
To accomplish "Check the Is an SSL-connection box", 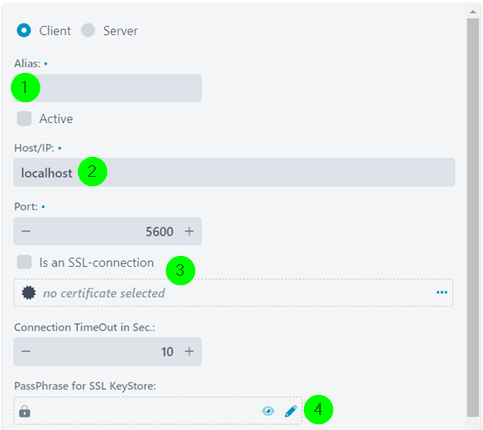I will point(24,262).
